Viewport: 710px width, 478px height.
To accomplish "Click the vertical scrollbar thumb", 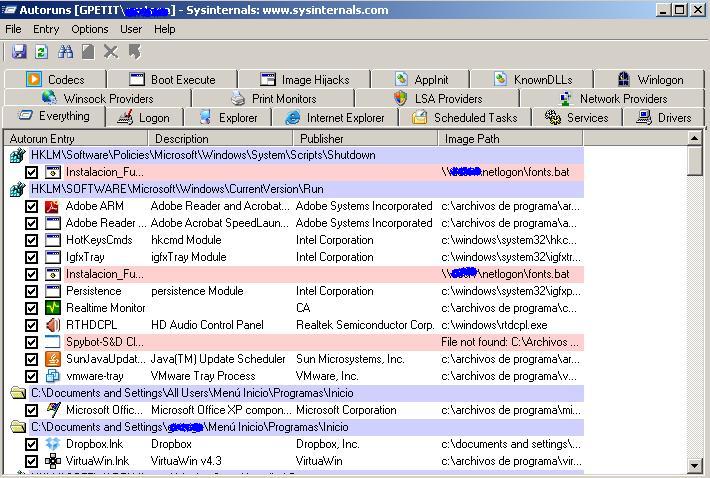I will 694,160.
